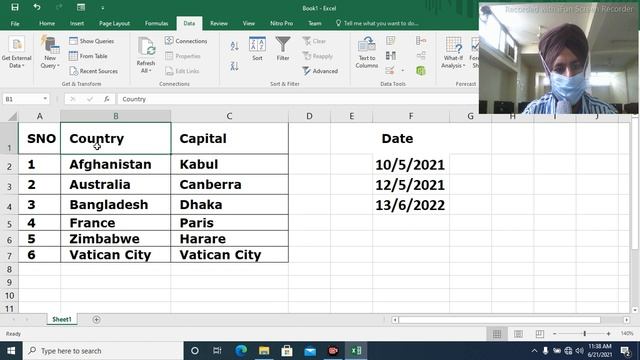Switch to Normal view icon
The image size is (640, 360).
point(497,334)
